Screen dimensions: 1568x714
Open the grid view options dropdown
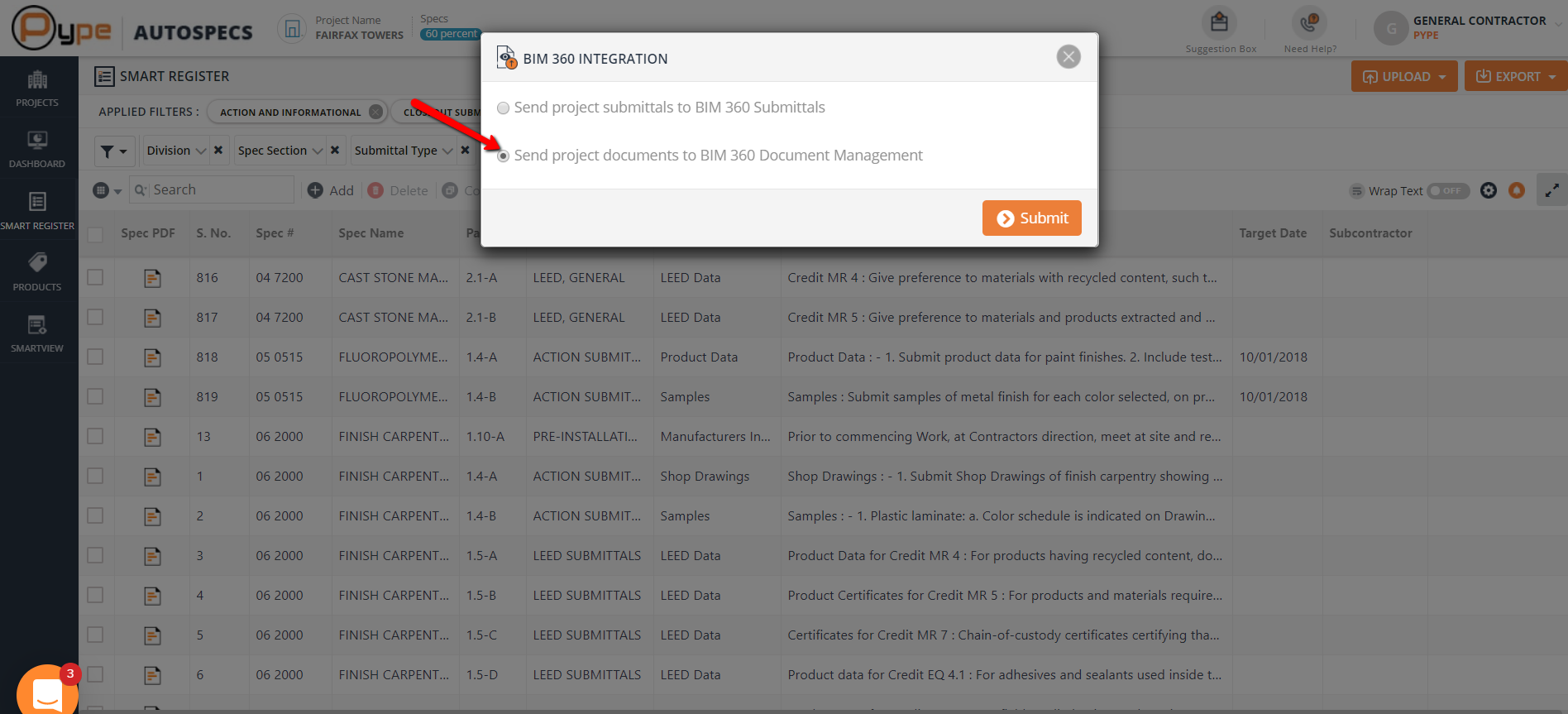(108, 191)
